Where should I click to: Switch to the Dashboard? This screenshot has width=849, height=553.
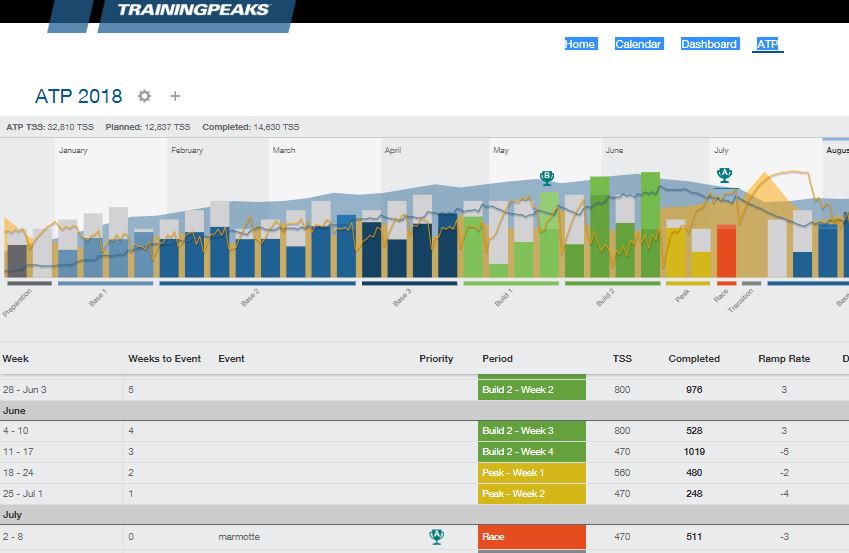(x=709, y=44)
